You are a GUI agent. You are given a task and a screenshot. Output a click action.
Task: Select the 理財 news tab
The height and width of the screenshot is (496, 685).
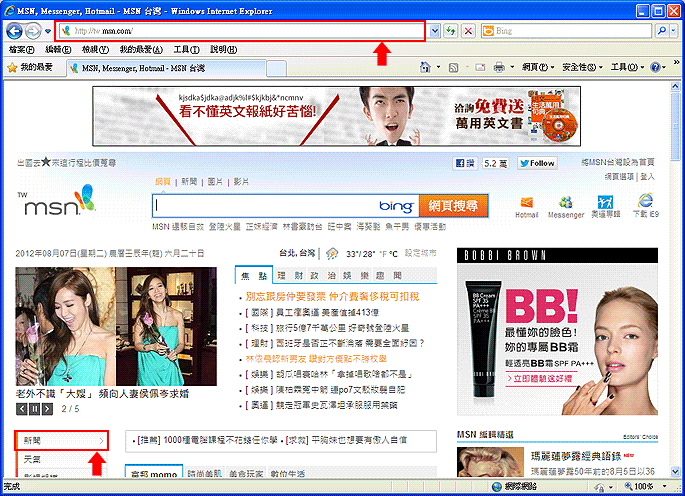click(291, 276)
